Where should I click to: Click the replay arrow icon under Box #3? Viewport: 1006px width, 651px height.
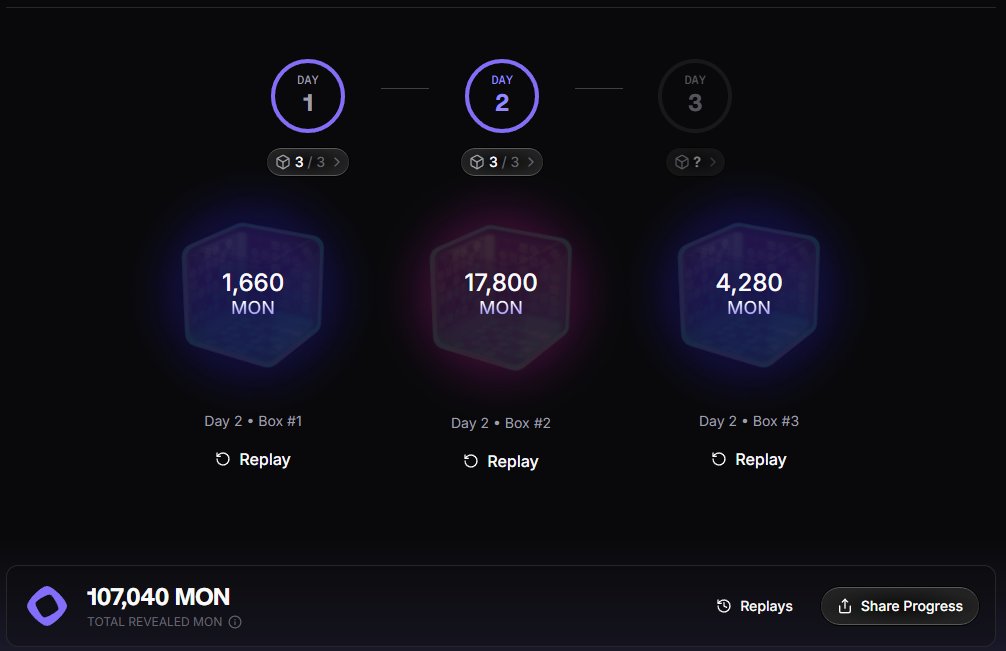tap(719, 459)
